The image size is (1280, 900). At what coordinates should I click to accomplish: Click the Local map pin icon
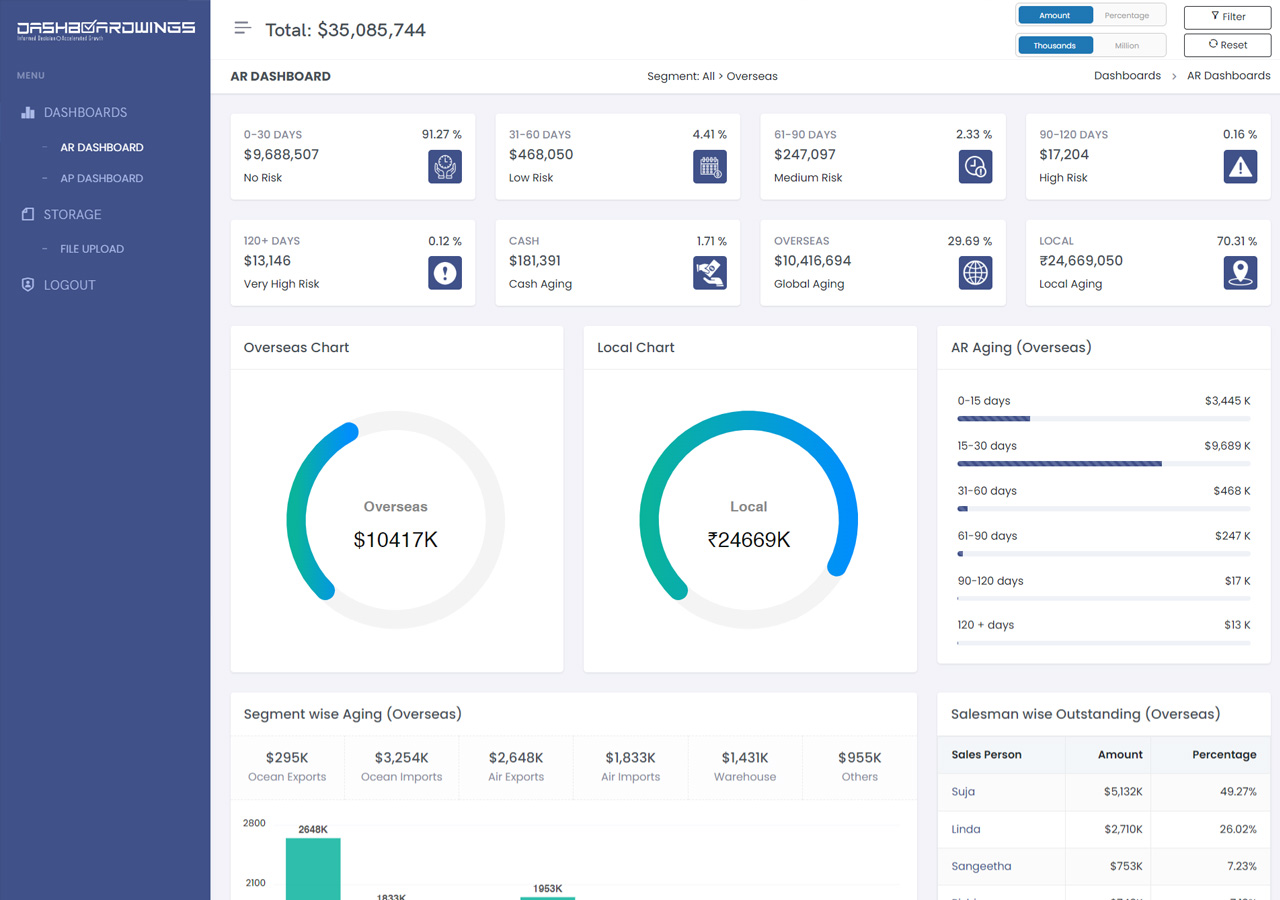point(1240,273)
